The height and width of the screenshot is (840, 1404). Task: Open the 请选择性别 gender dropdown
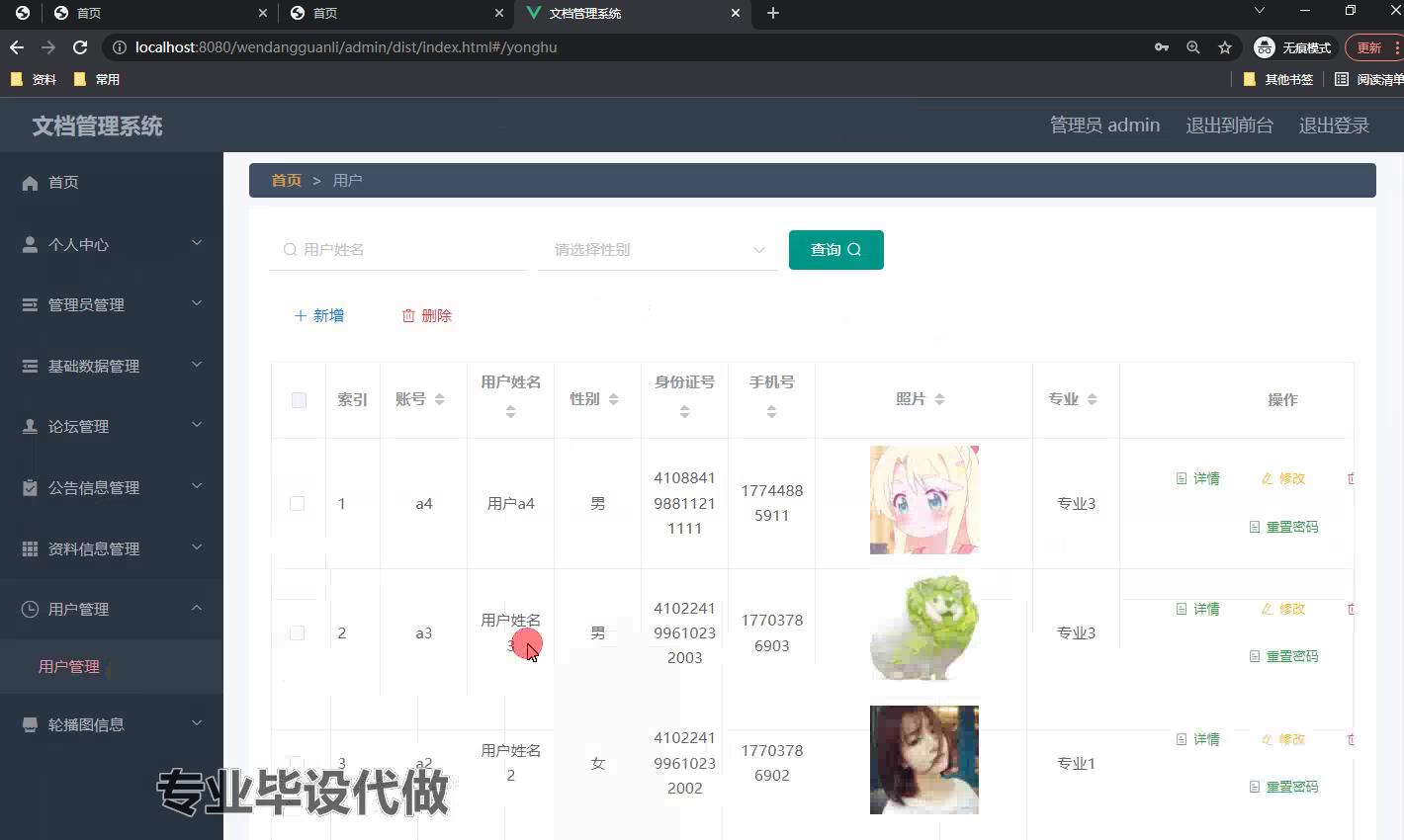point(658,250)
